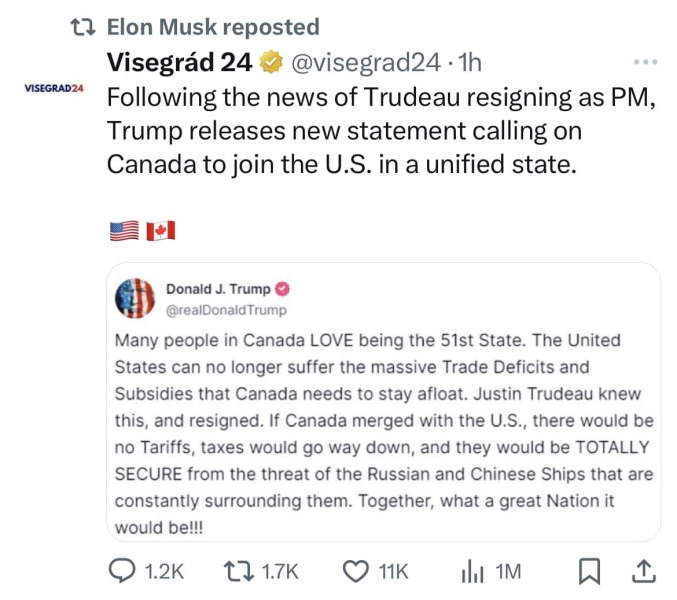
Task: Open the 1h timestamp link
Action: pos(469,63)
